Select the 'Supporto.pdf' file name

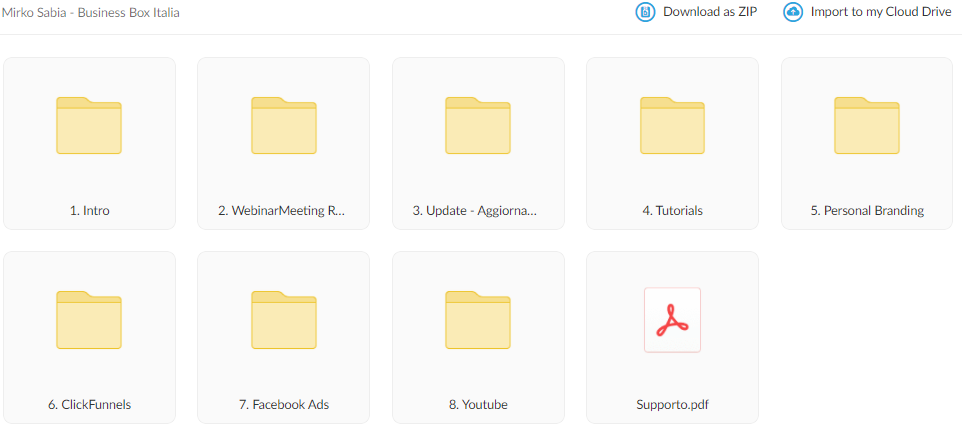pos(672,405)
